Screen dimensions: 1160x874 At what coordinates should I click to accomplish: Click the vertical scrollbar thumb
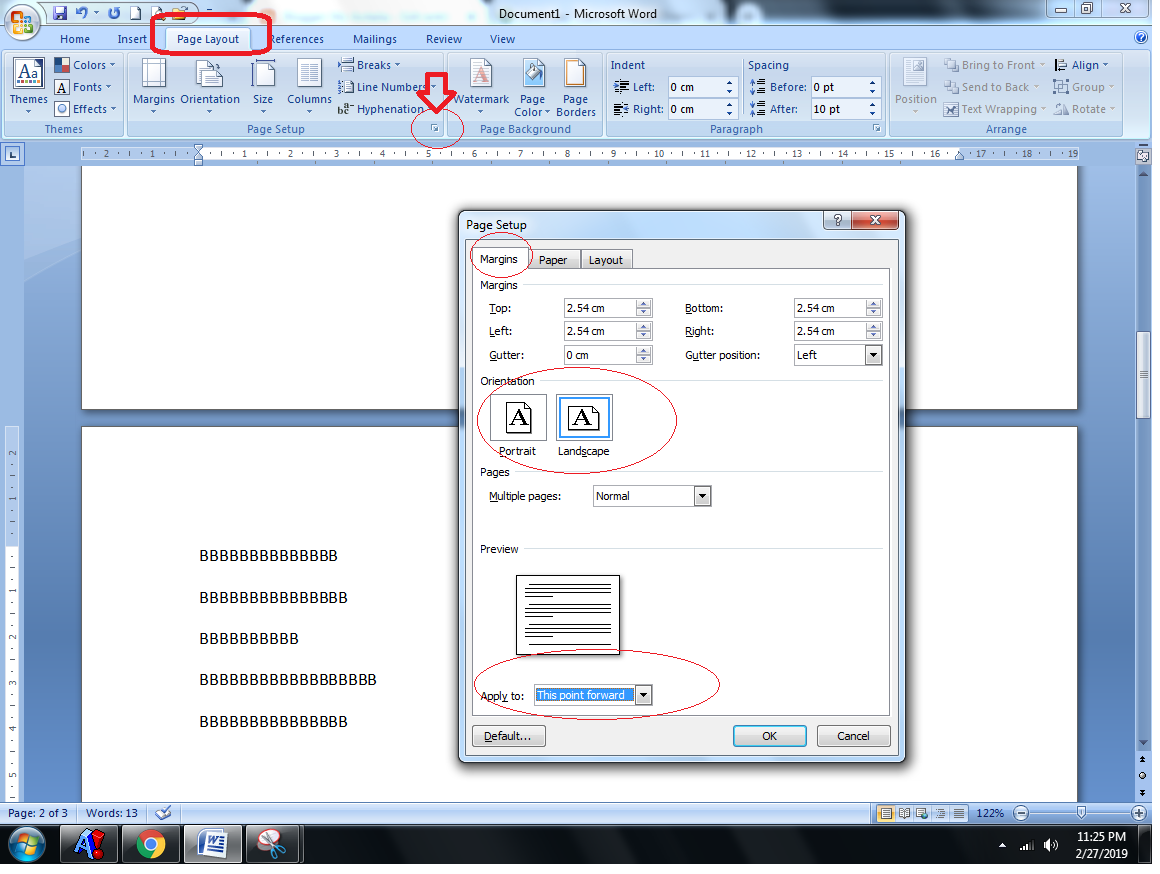click(1143, 374)
